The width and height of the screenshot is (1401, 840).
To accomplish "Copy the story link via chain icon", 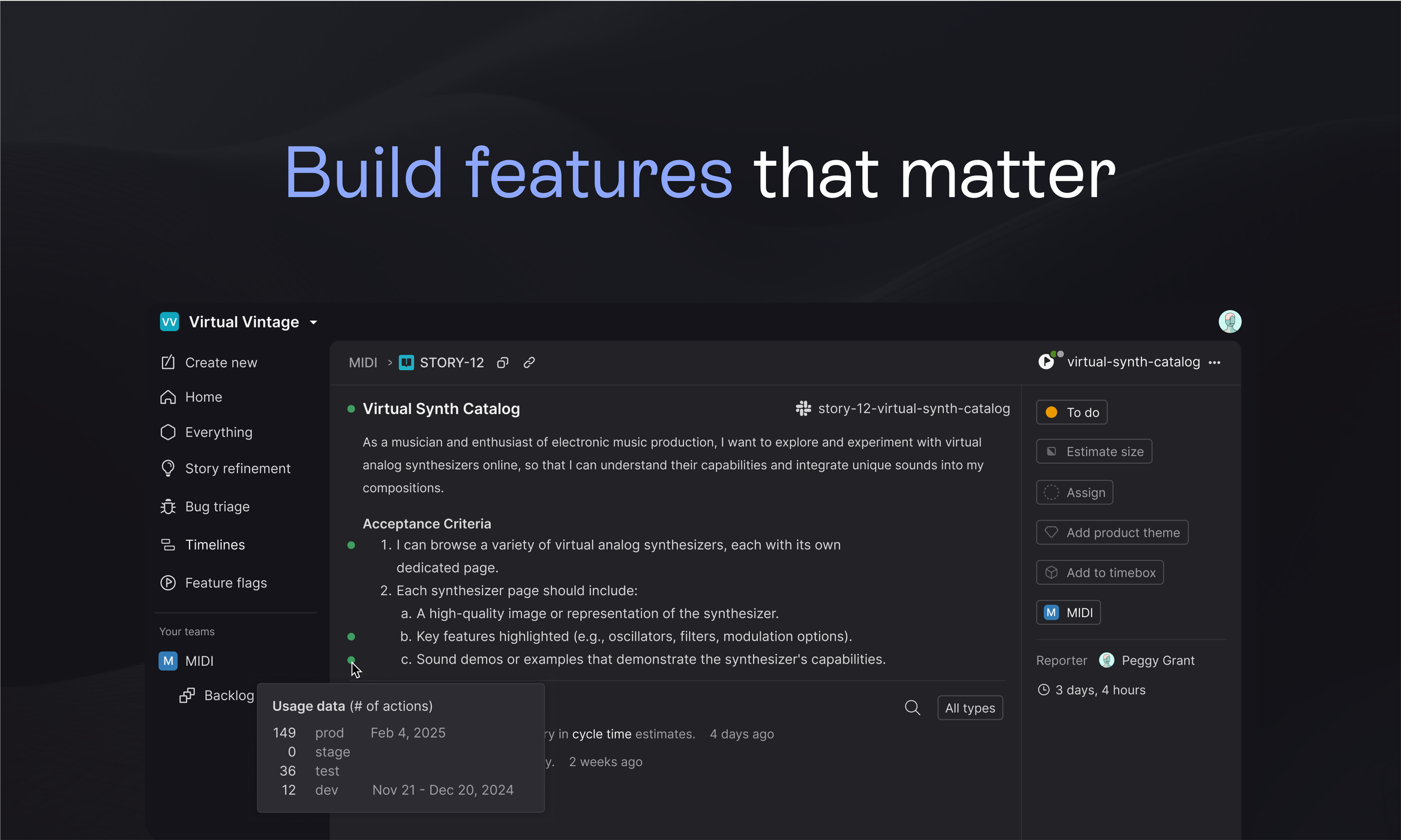I will (x=529, y=362).
